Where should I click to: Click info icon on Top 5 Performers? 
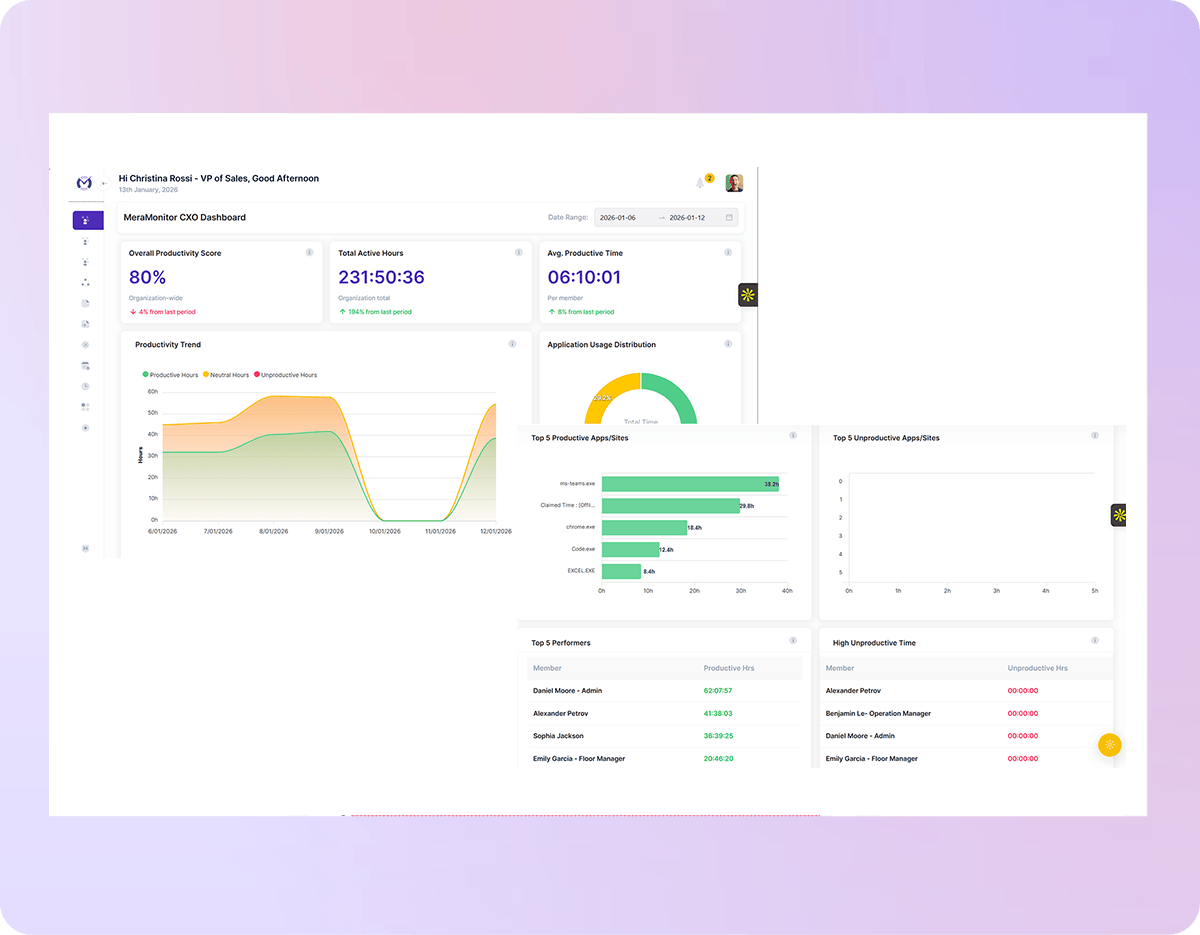793,640
